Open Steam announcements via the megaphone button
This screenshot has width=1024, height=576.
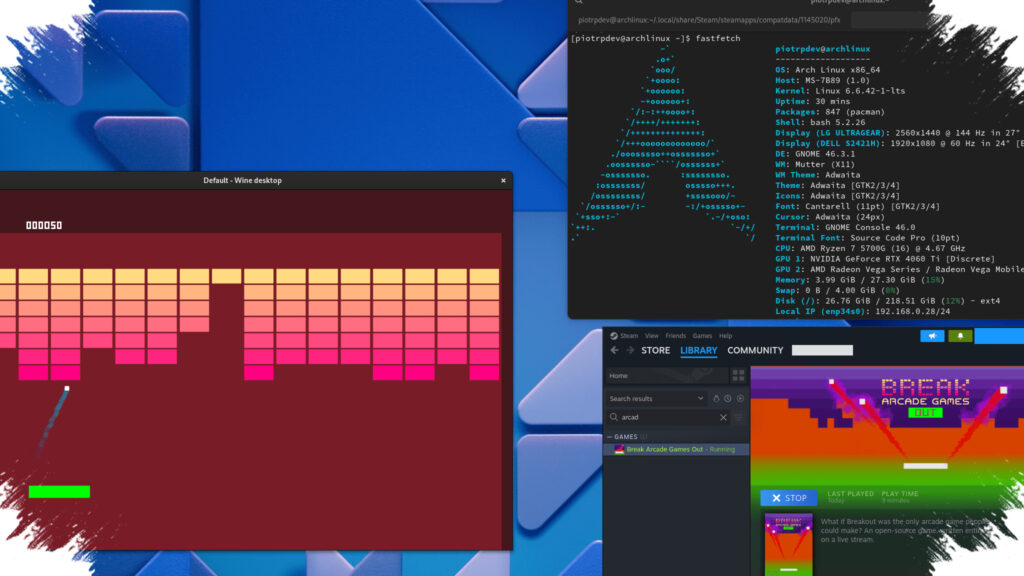(932, 336)
